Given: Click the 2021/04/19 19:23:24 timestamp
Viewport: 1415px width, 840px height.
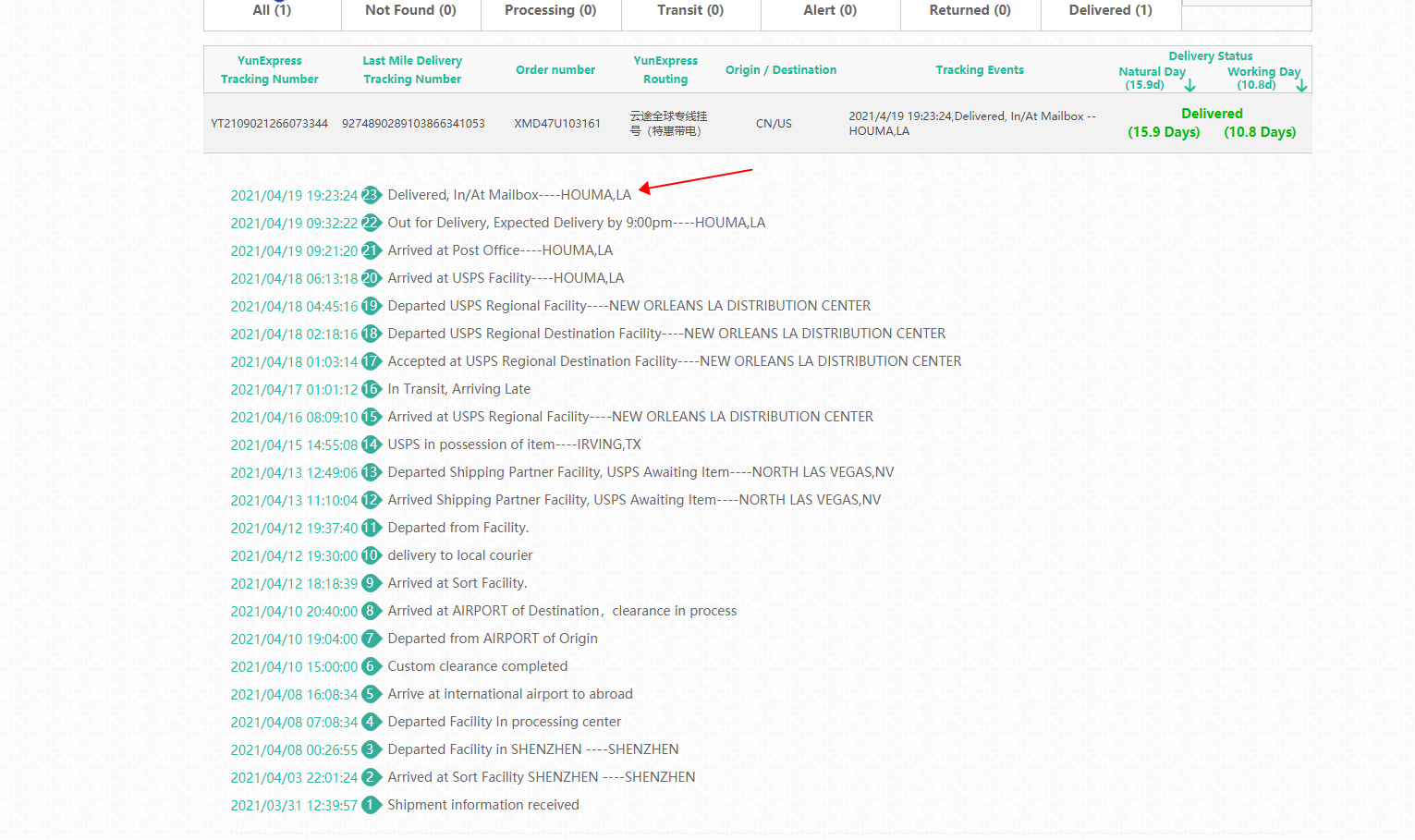Looking at the screenshot, I should click(x=294, y=196).
